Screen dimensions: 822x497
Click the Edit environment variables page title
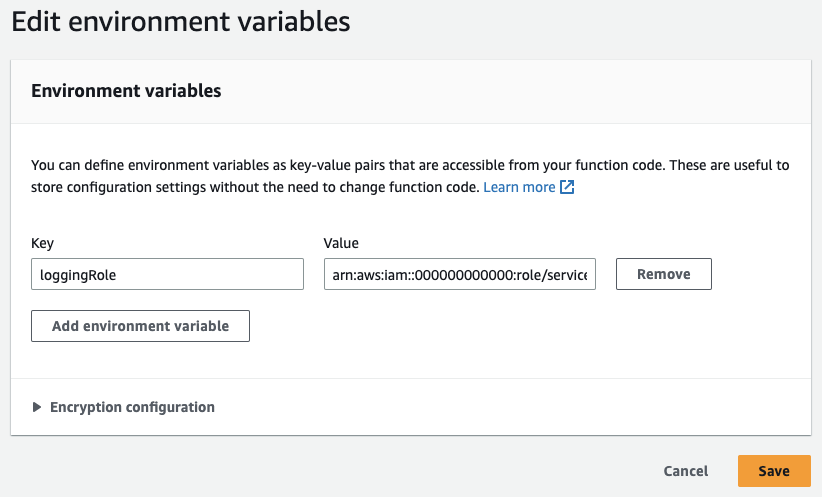point(181,23)
